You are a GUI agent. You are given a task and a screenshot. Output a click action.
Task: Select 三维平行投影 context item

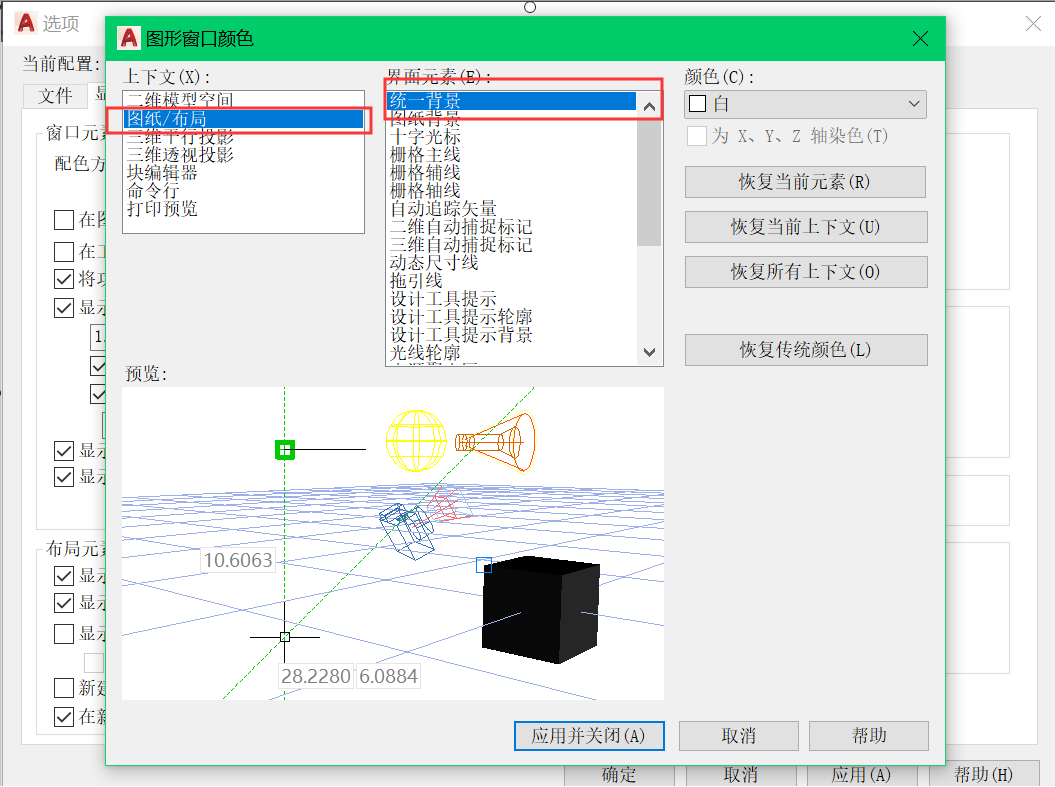[243, 137]
